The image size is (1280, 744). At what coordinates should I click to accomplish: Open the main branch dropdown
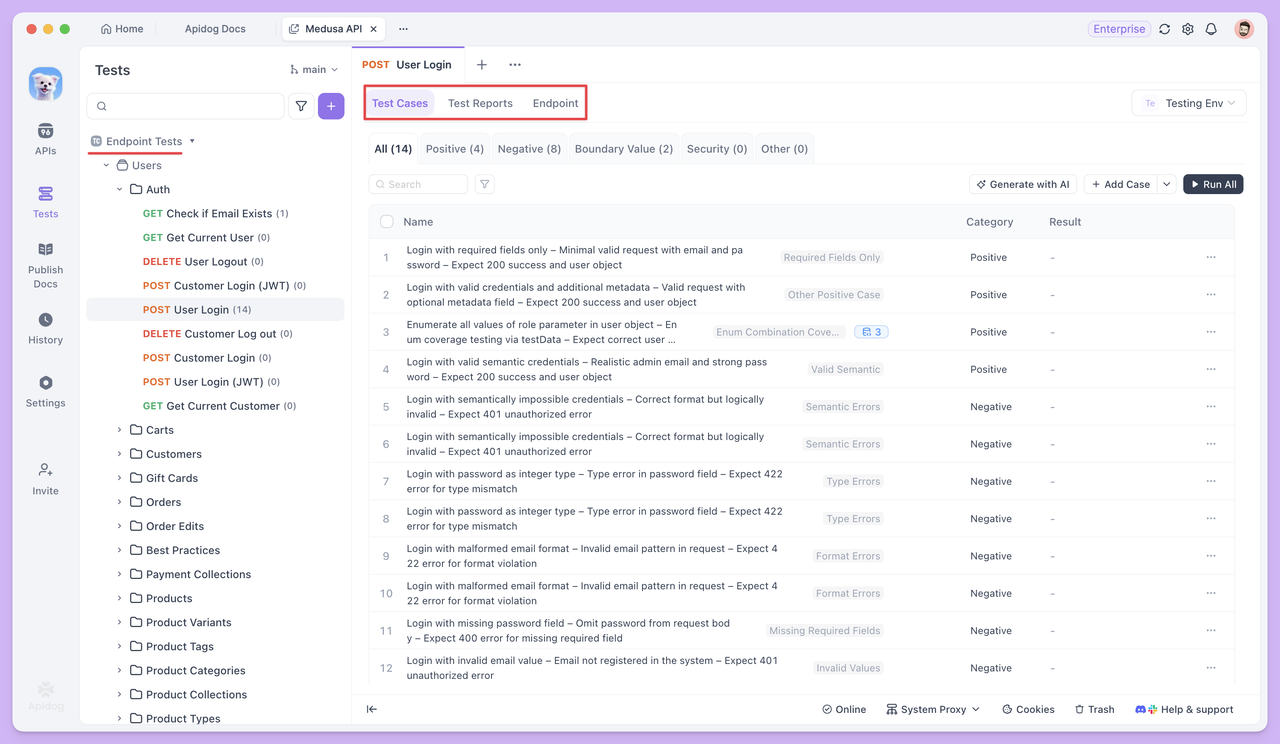[313, 68]
